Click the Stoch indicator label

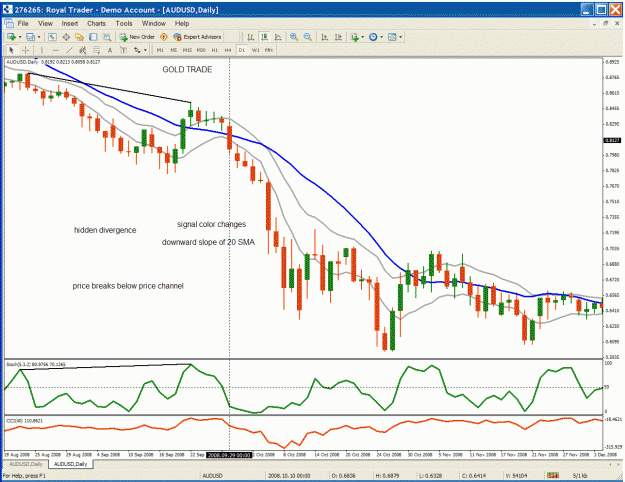(36, 364)
